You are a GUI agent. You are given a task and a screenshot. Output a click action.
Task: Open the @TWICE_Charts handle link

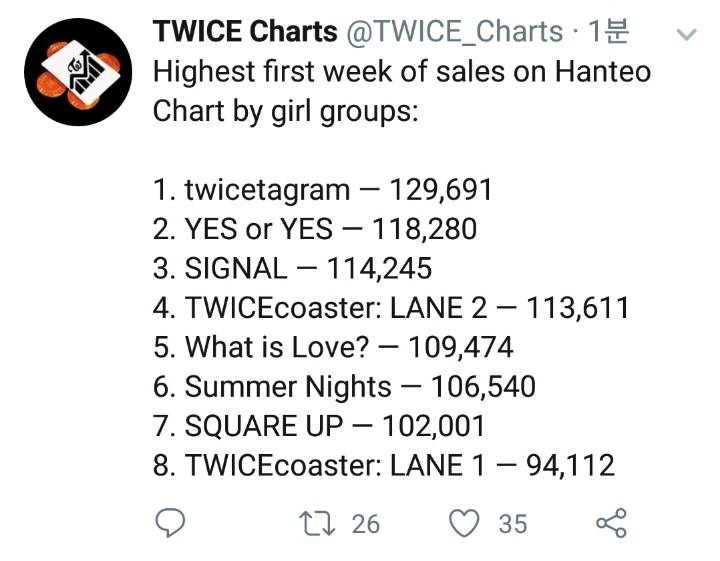(x=454, y=32)
